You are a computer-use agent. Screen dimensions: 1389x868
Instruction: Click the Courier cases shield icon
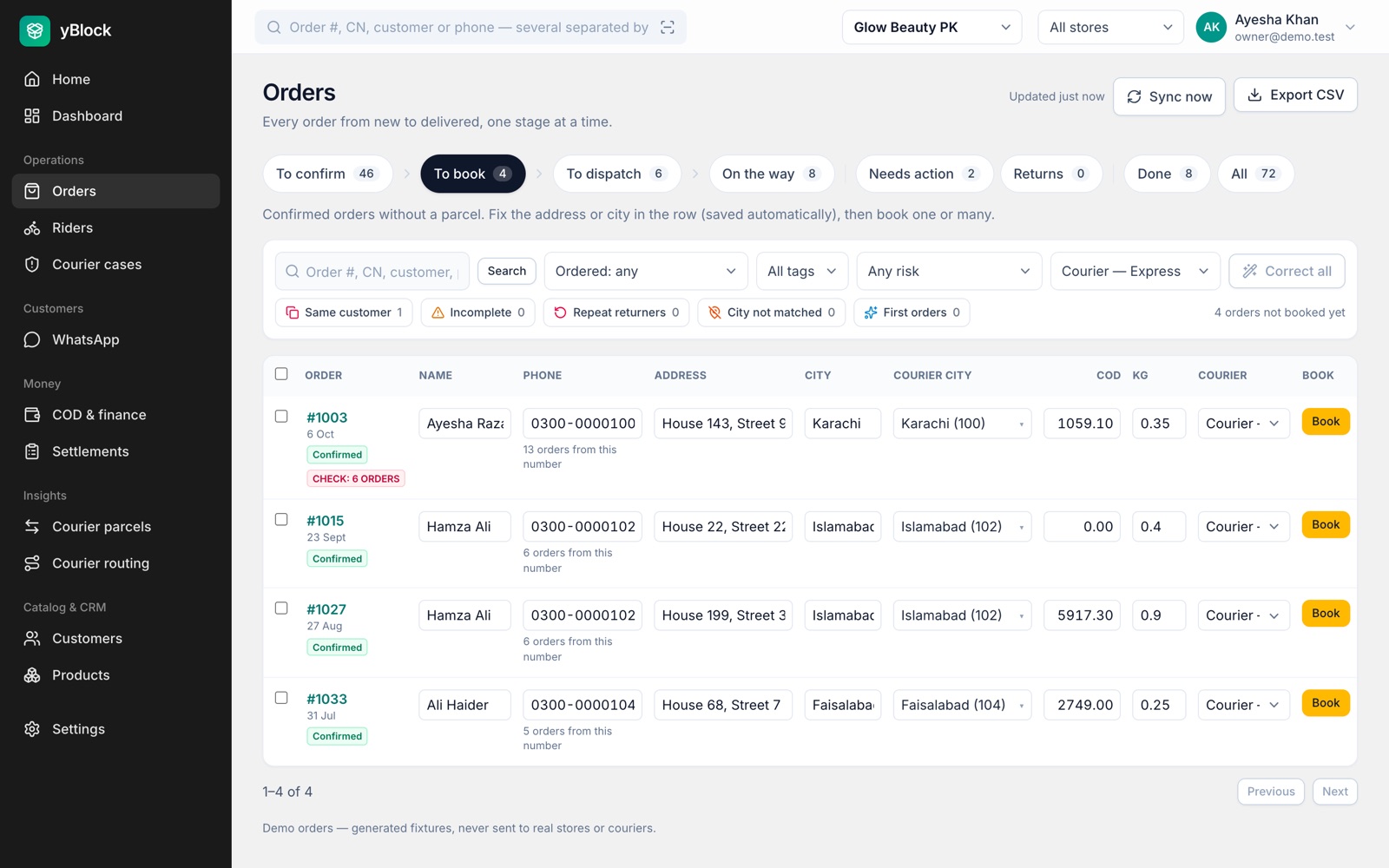[32, 264]
